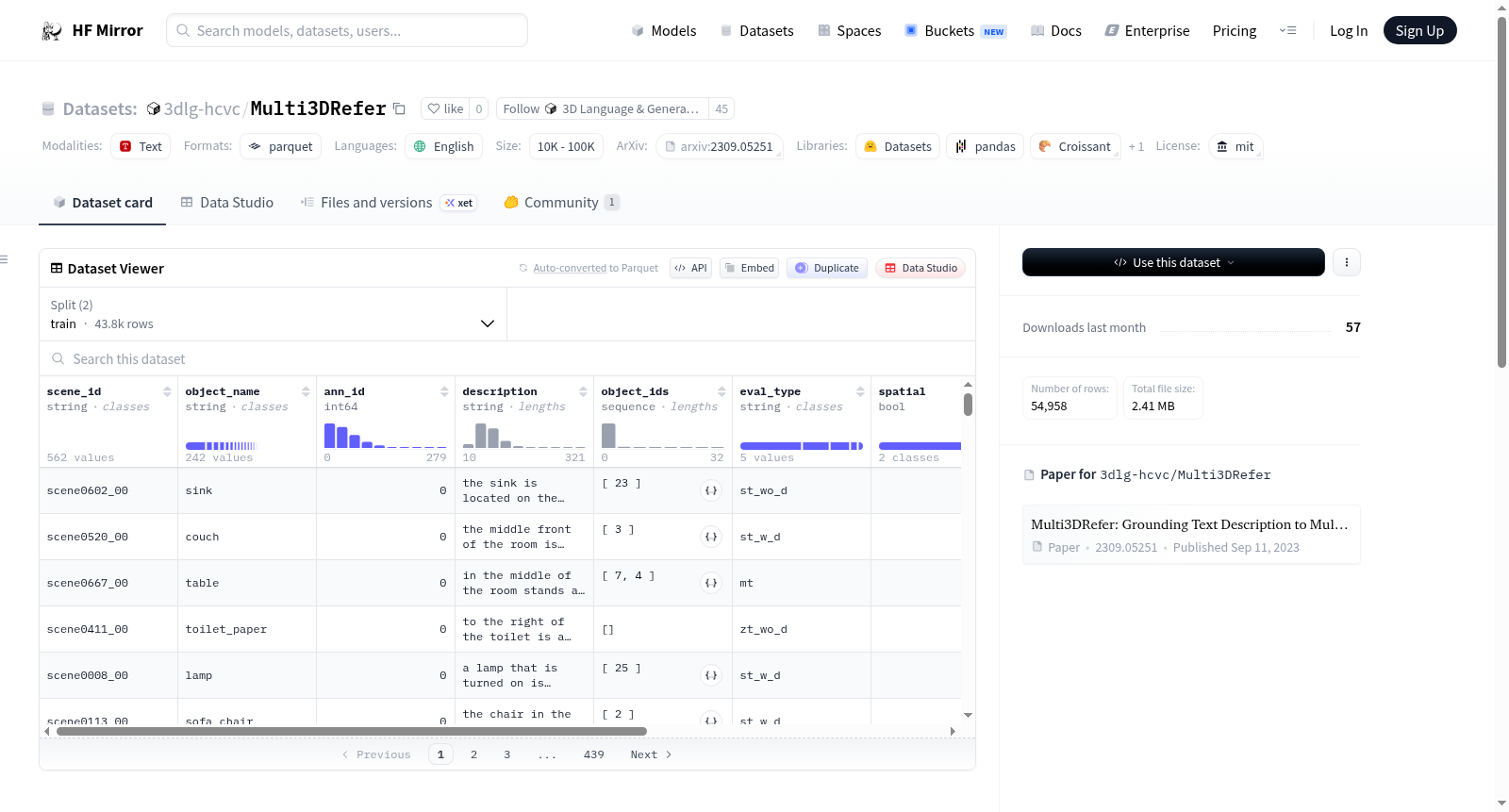Sort by the description column icon
1509x812 pixels.
[583, 391]
